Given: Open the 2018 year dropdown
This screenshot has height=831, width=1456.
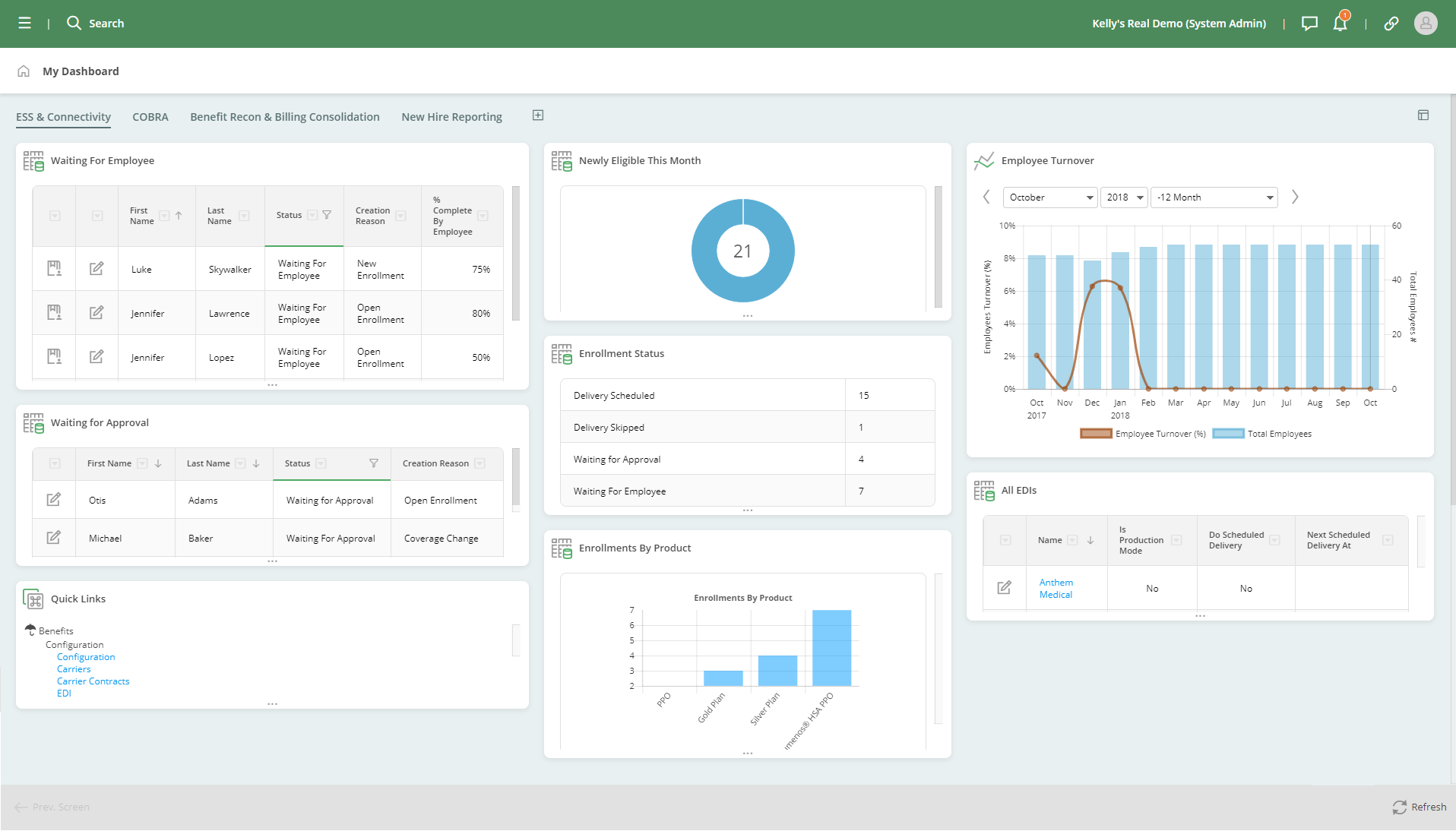Looking at the screenshot, I should [x=1124, y=197].
